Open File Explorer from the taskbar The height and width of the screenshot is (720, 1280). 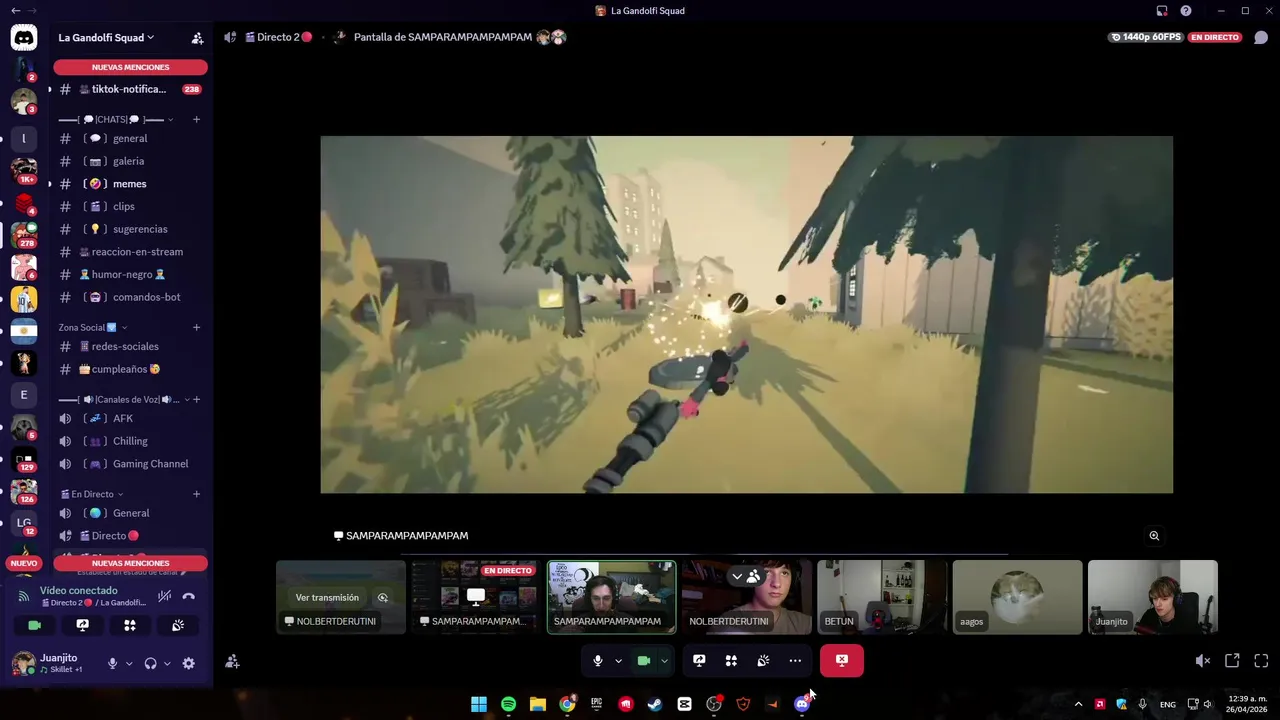pyautogui.click(x=538, y=704)
